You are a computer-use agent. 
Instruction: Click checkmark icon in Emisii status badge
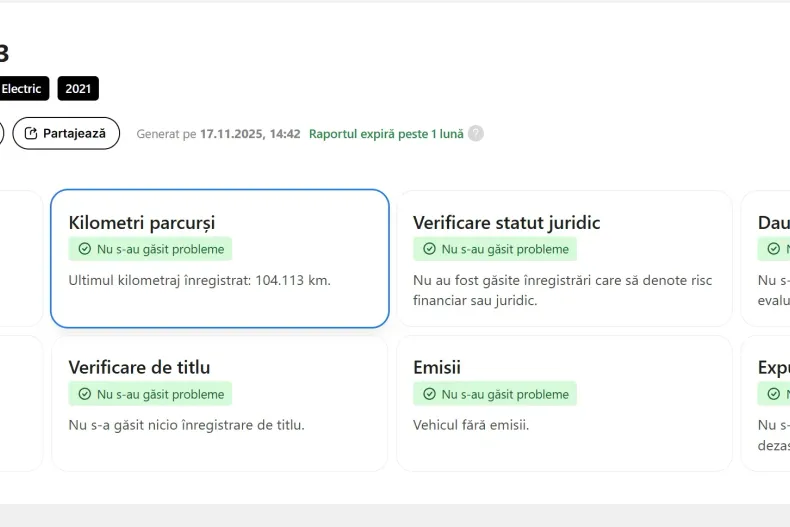[x=429, y=394]
